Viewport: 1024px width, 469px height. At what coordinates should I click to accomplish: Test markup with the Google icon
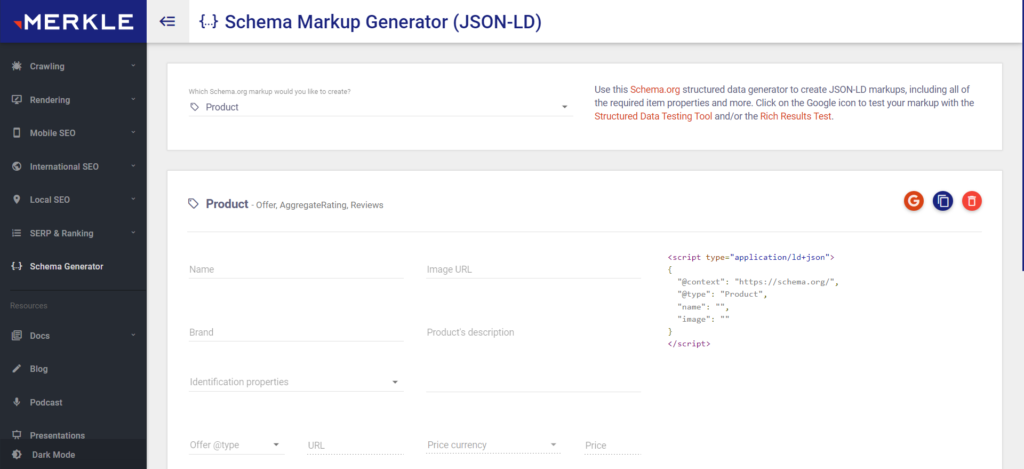pyautogui.click(x=914, y=201)
